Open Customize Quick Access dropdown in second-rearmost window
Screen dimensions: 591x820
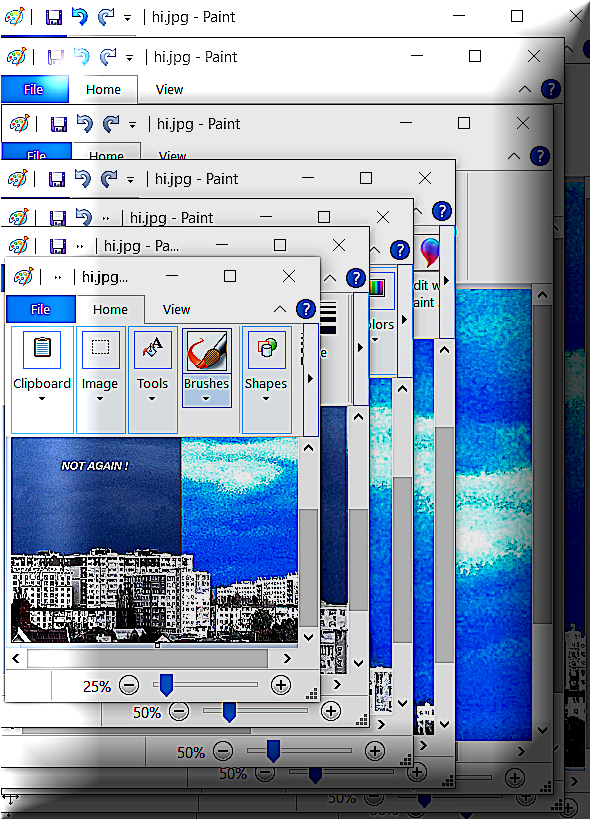(129, 58)
